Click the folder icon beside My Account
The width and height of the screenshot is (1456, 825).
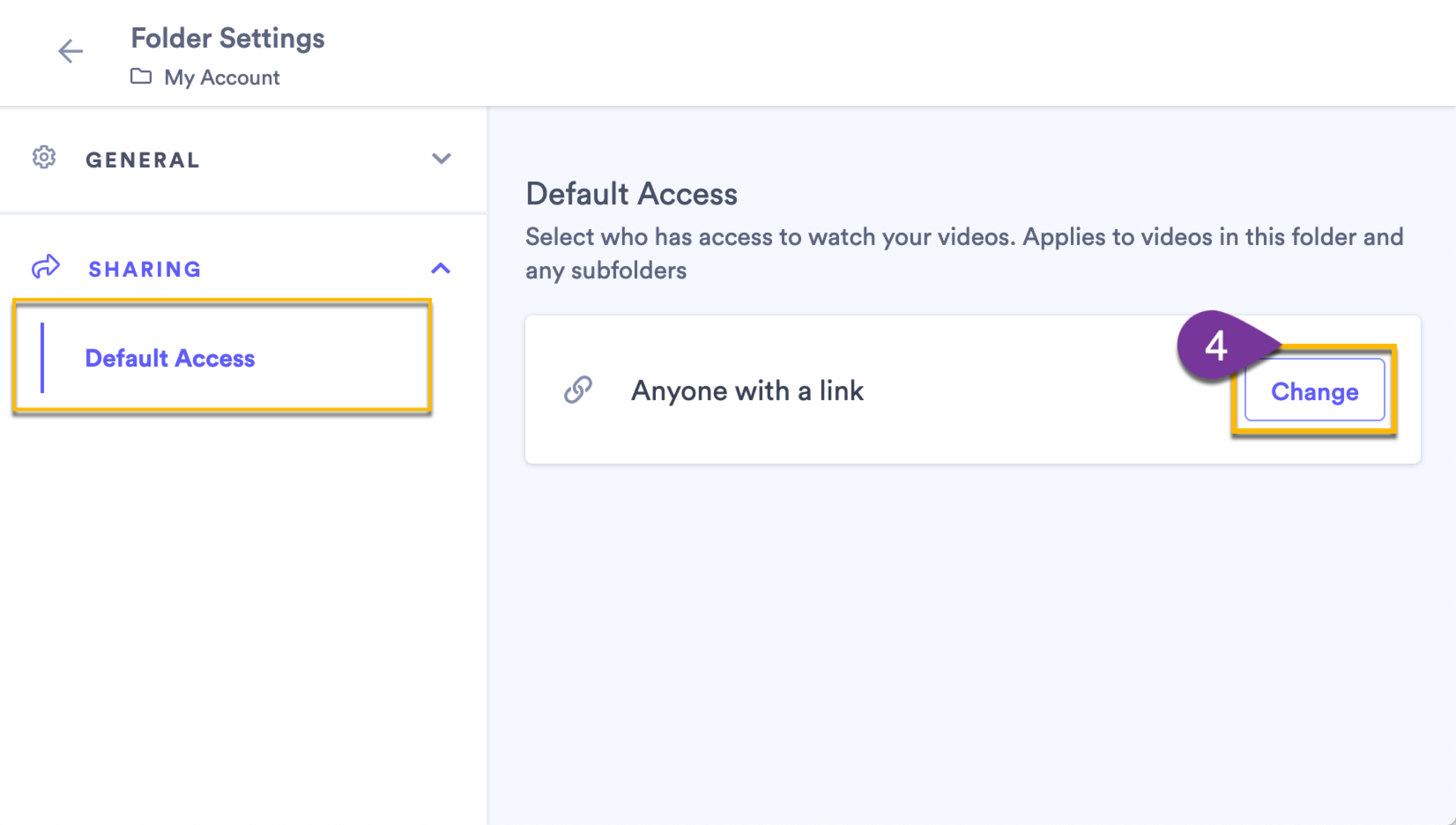pos(141,77)
